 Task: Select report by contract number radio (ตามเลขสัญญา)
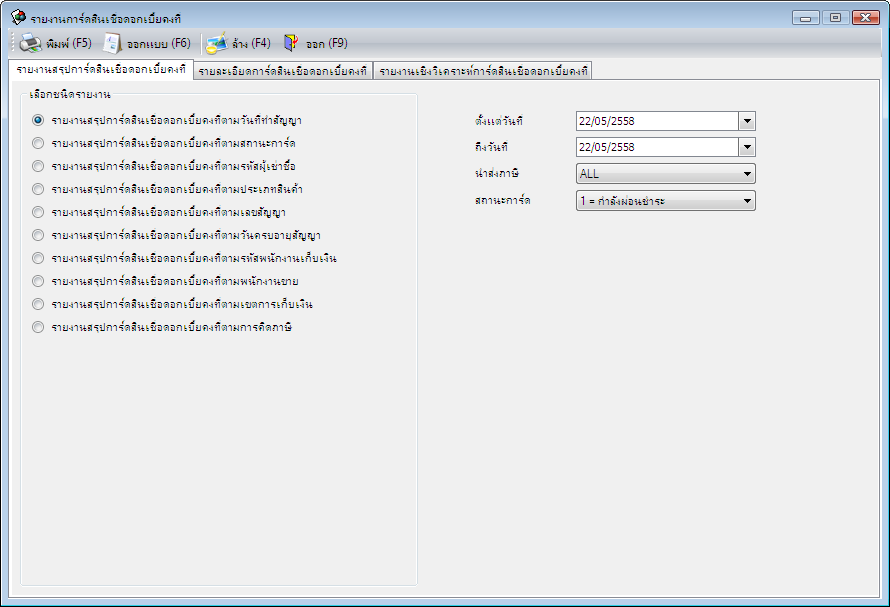(x=37, y=212)
